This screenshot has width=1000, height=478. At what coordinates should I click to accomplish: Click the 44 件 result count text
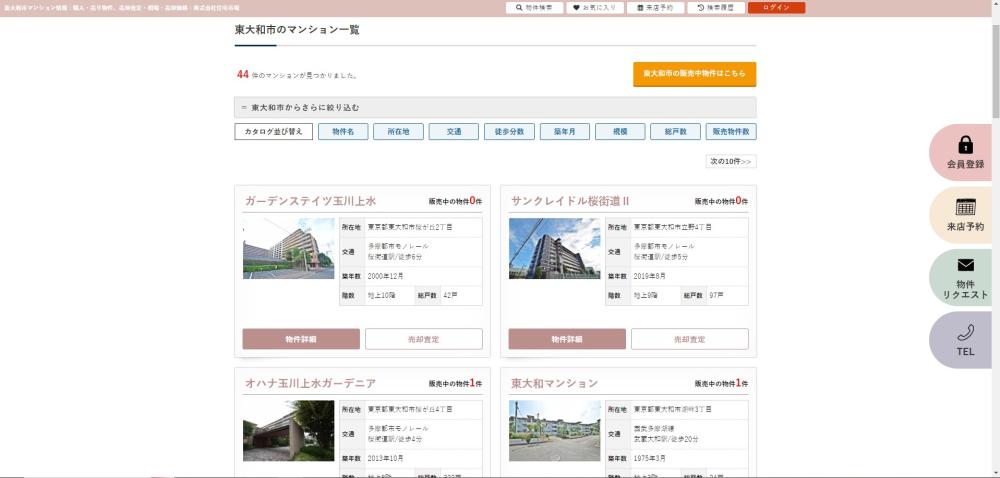pyautogui.click(x=297, y=75)
